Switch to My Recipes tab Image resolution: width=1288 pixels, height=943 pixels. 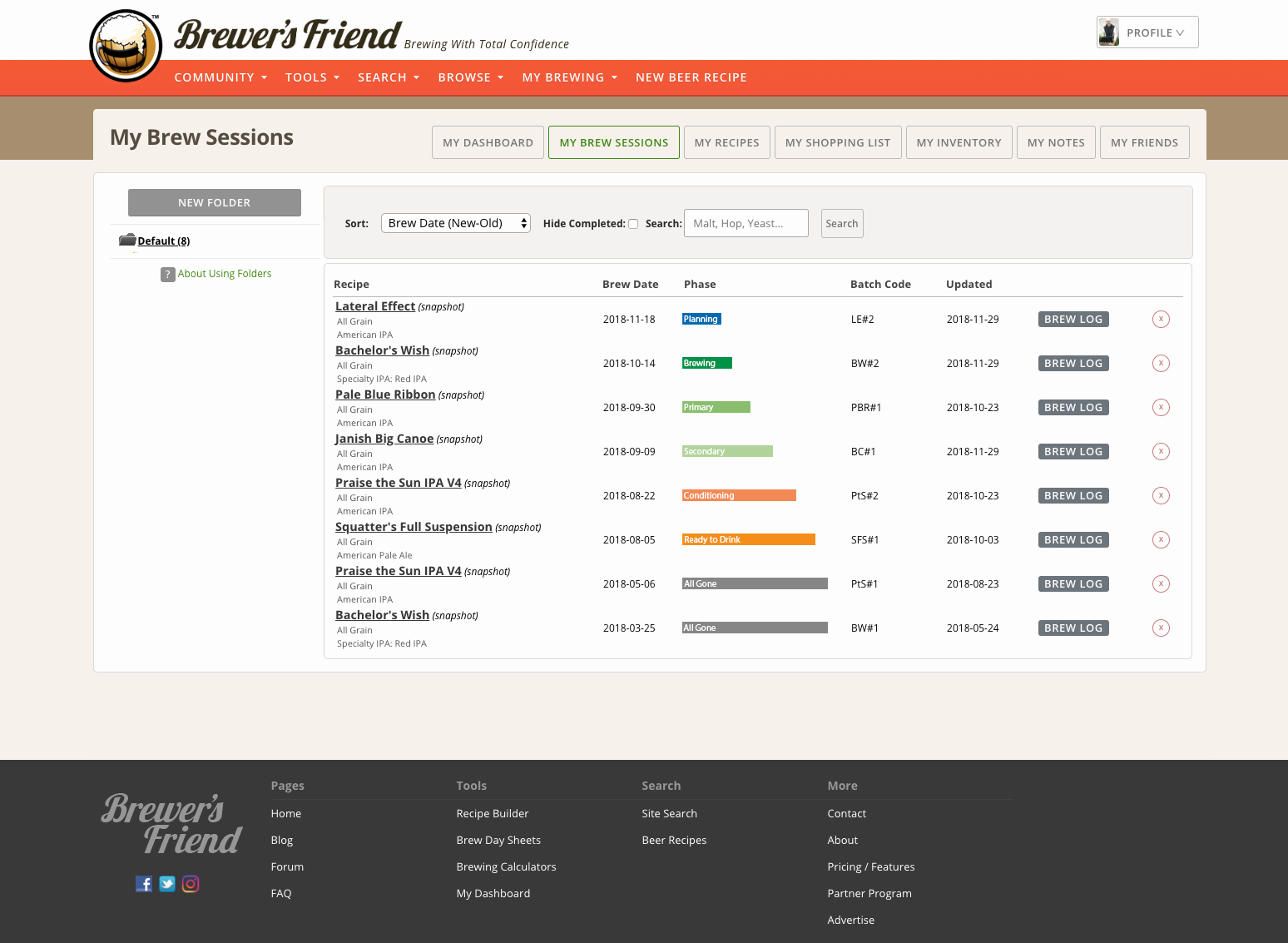pyautogui.click(x=727, y=142)
